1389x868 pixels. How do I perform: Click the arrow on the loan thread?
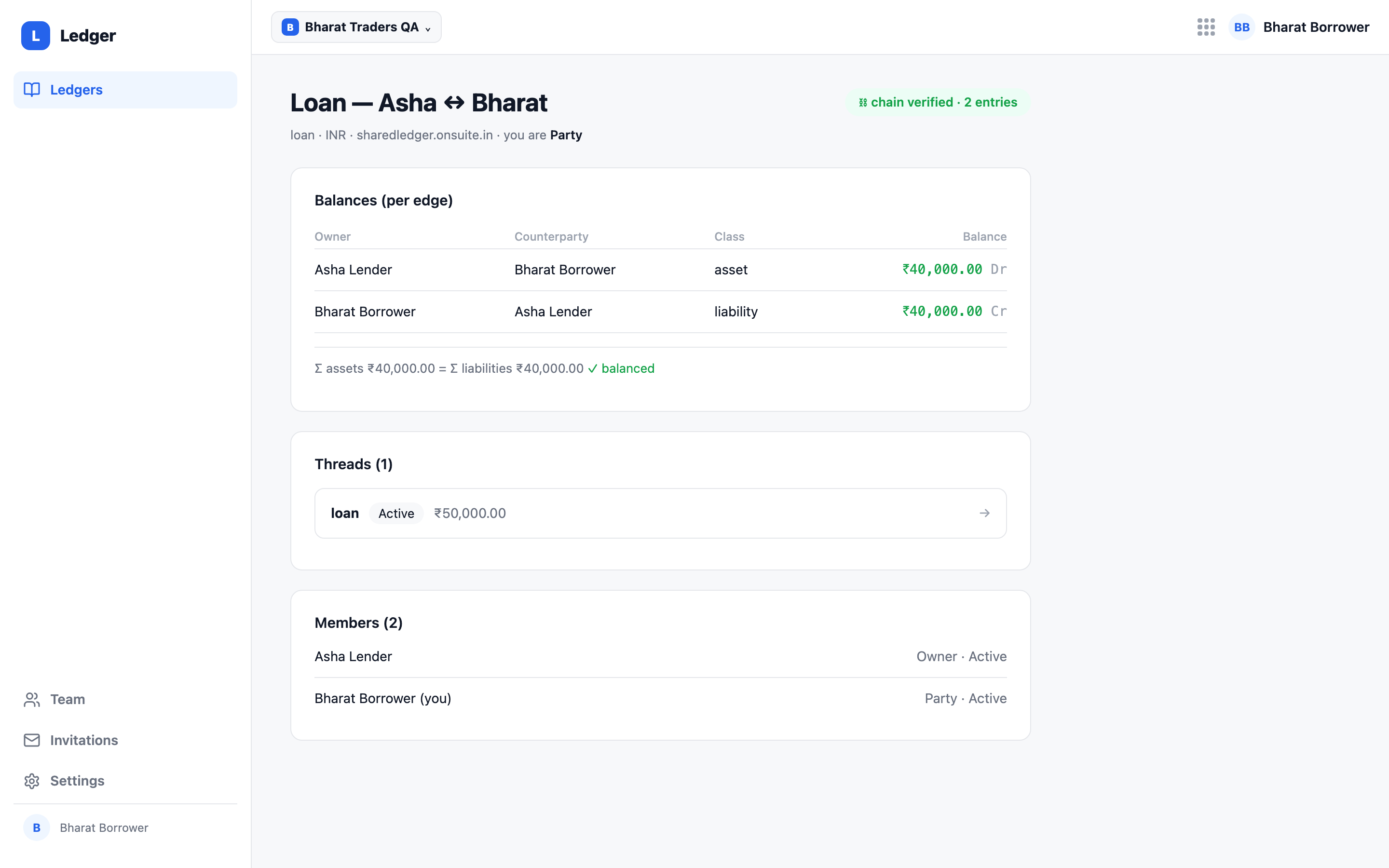(984, 513)
